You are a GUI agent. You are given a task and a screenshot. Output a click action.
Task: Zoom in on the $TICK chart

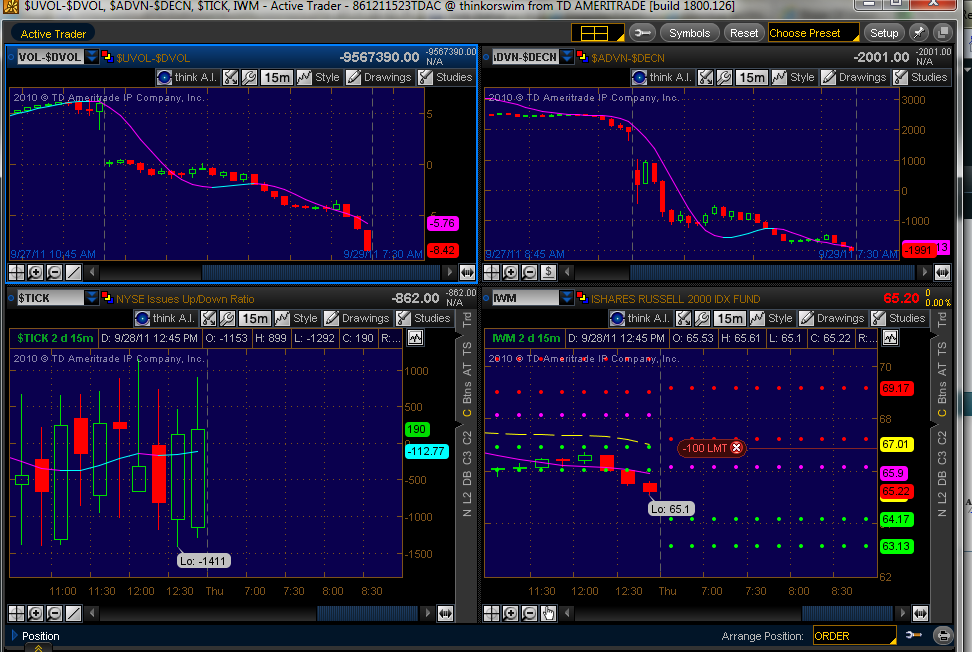click(x=35, y=614)
